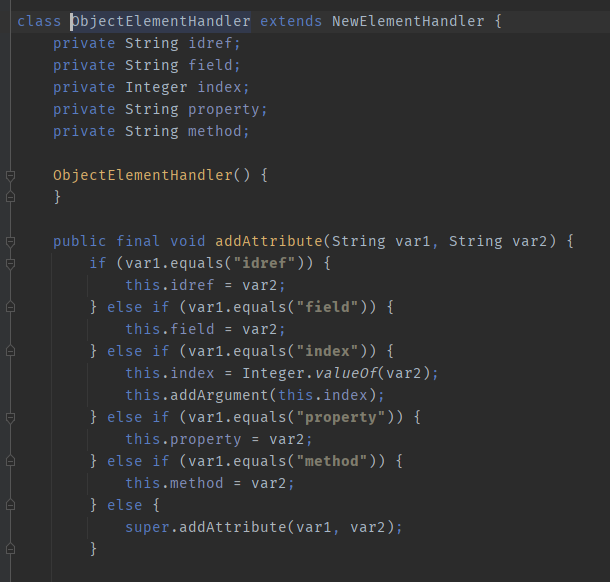Click the final keyword
The width and height of the screenshot is (610, 582).
[138, 241]
